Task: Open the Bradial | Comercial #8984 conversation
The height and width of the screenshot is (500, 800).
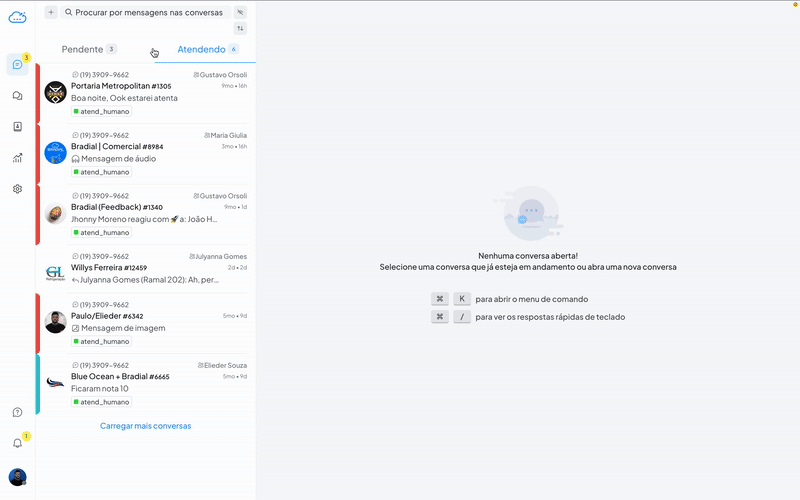Action: tap(150, 153)
